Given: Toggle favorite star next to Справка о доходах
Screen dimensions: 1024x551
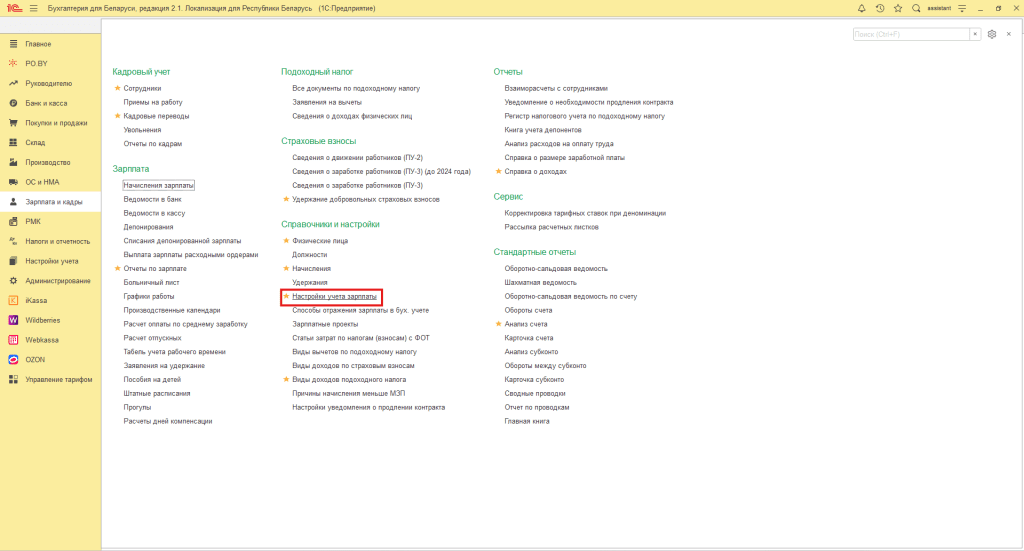Looking at the screenshot, I should tap(498, 171).
